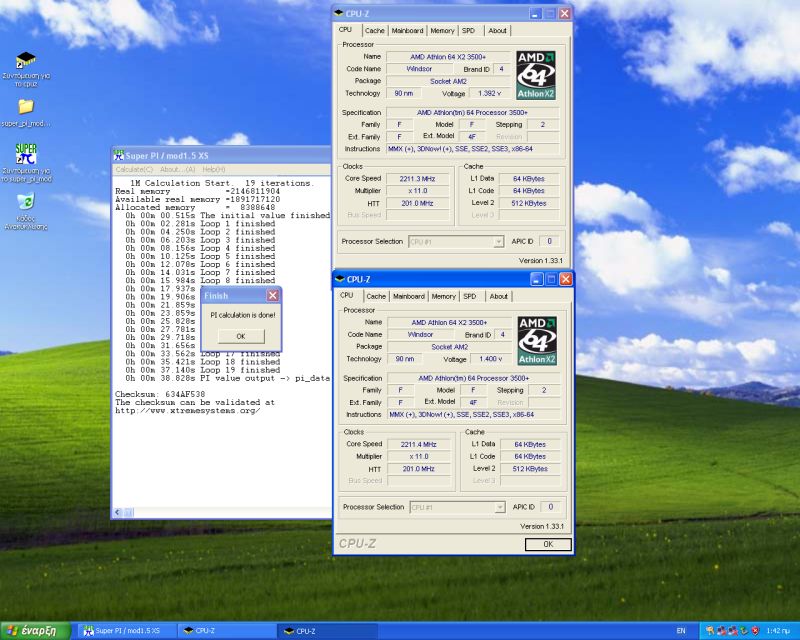Click the left scroll arrow in Super PI

pos(118,512)
